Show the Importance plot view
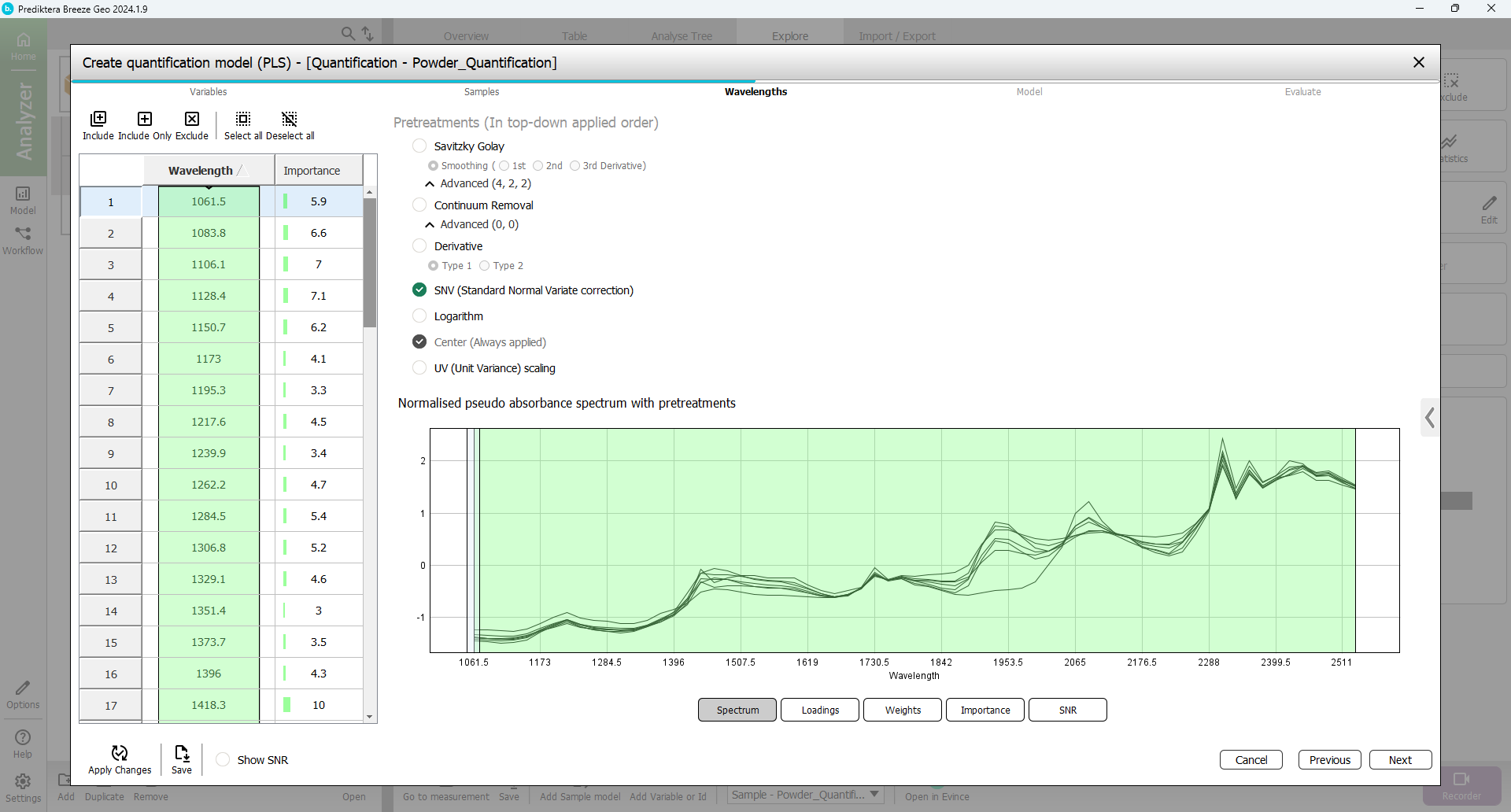Viewport: 1511px width, 812px height. [985, 710]
